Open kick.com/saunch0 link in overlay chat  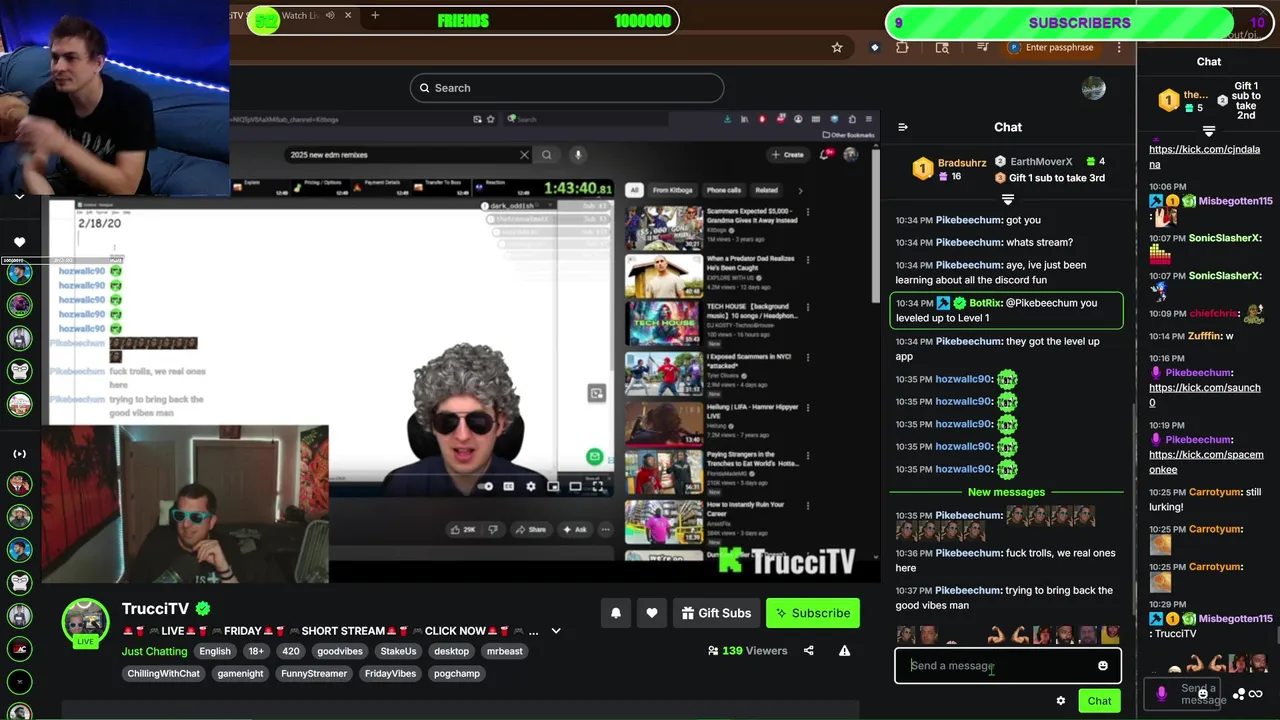tap(1204, 395)
